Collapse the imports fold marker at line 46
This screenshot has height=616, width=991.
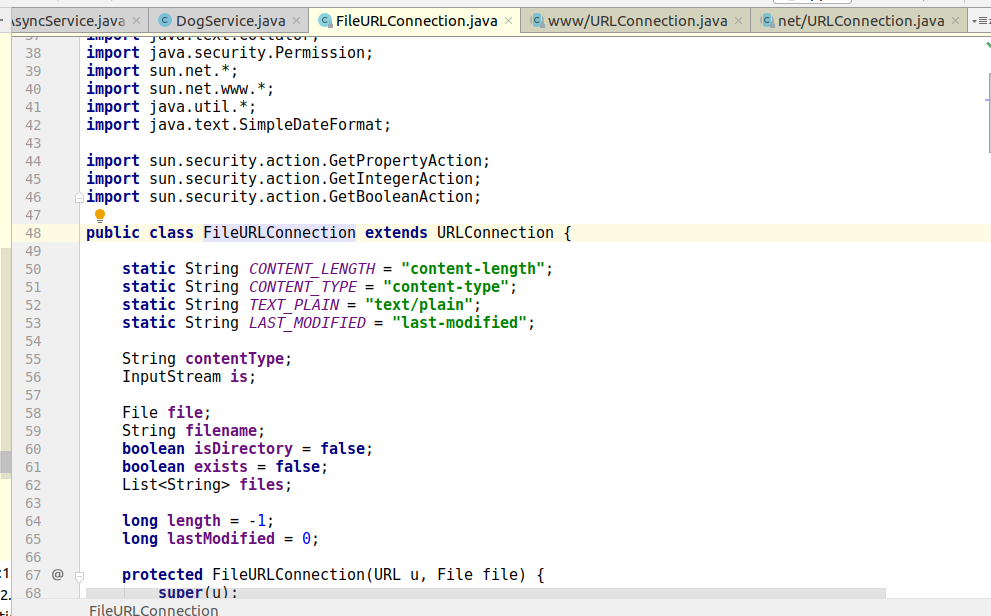[79, 198]
